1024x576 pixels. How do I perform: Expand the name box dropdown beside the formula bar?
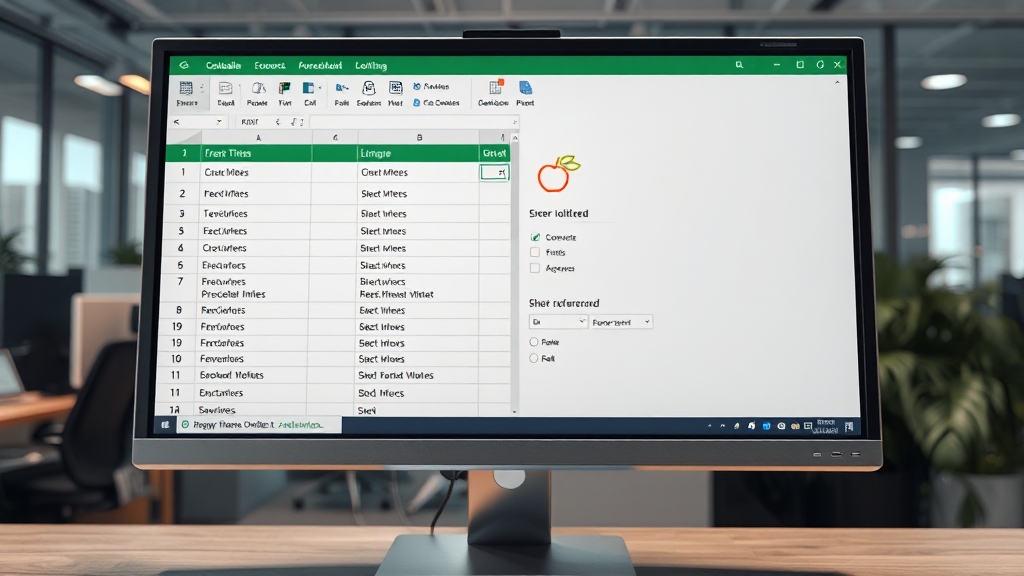(219, 122)
